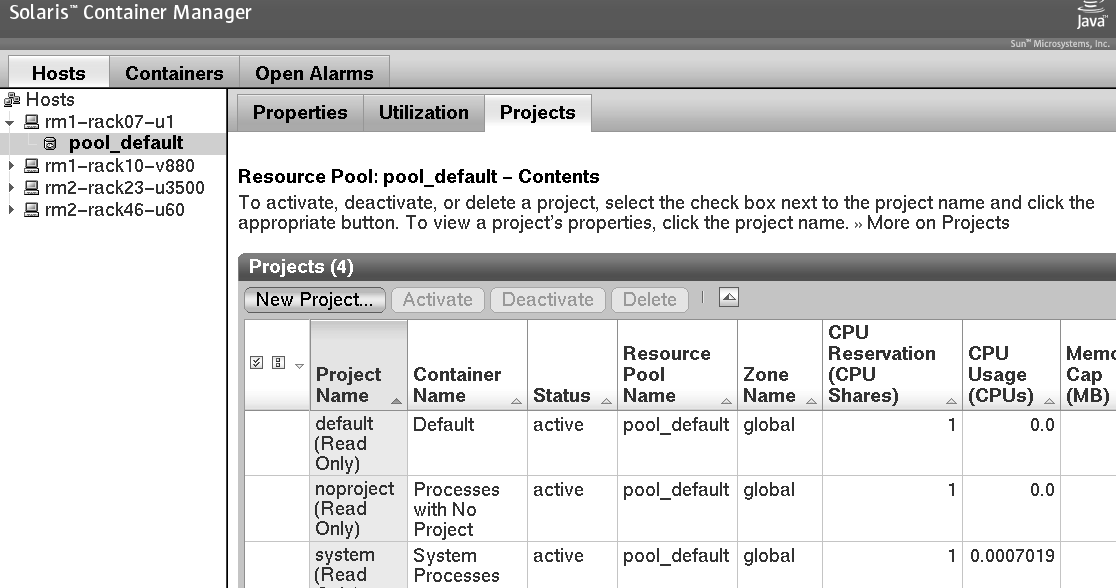Click the rm2-rack46-u60 host computer icon
Screen dimensions: 1116x588
(32, 210)
